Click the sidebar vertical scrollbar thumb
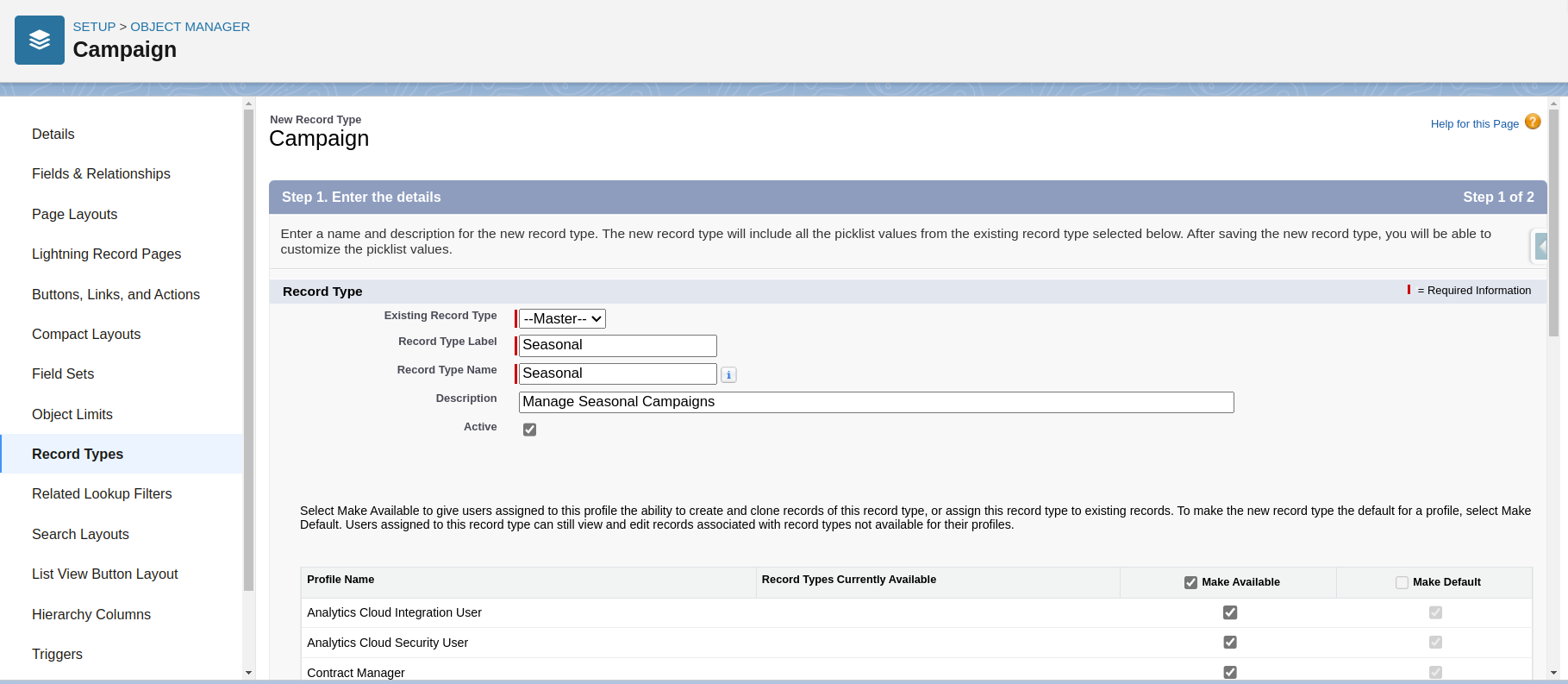Viewport: 1568px width, 684px height. point(248,349)
